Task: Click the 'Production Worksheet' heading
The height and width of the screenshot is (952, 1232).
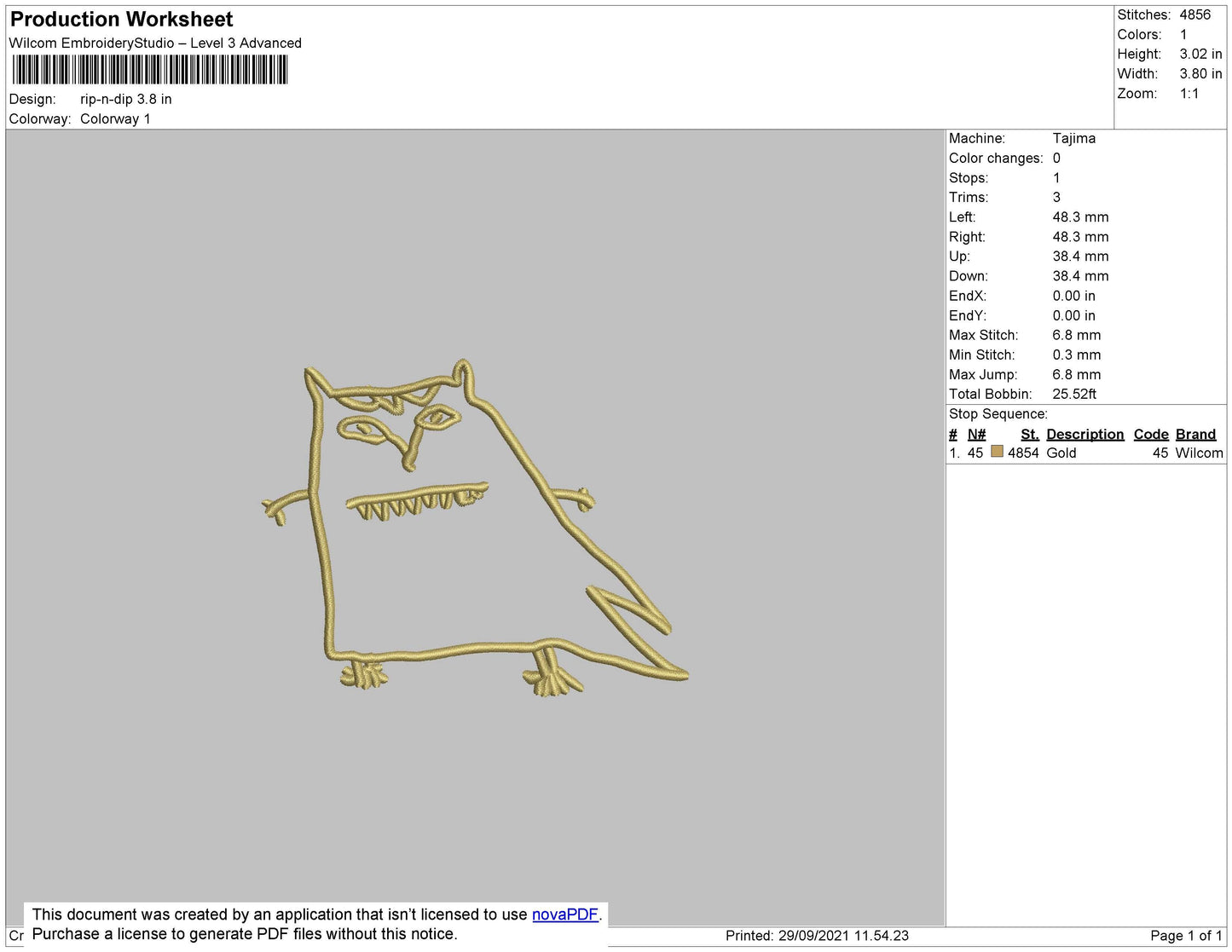Action: [x=121, y=19]
